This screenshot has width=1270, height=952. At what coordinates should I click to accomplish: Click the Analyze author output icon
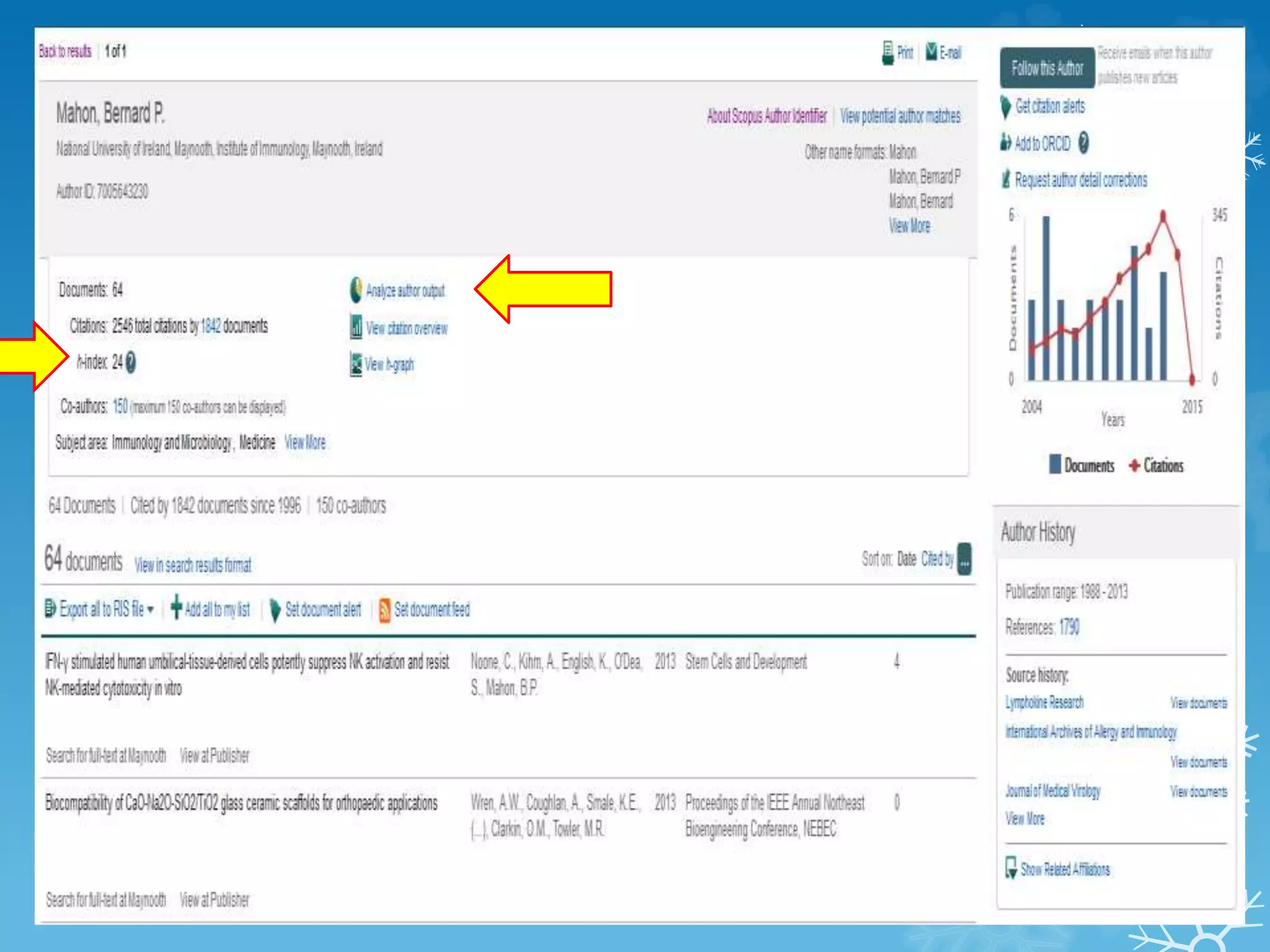coord(356,290)
